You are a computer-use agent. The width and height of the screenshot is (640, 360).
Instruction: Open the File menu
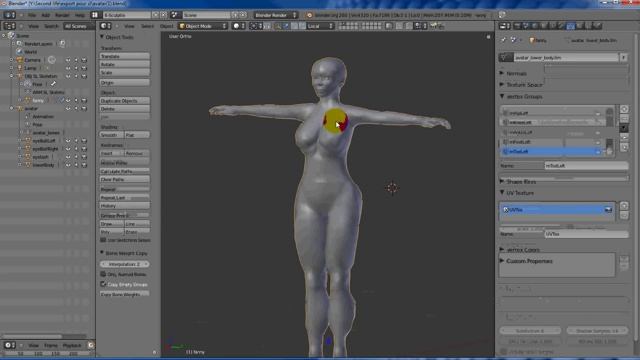pyautogui.click(x=32, y=15)
